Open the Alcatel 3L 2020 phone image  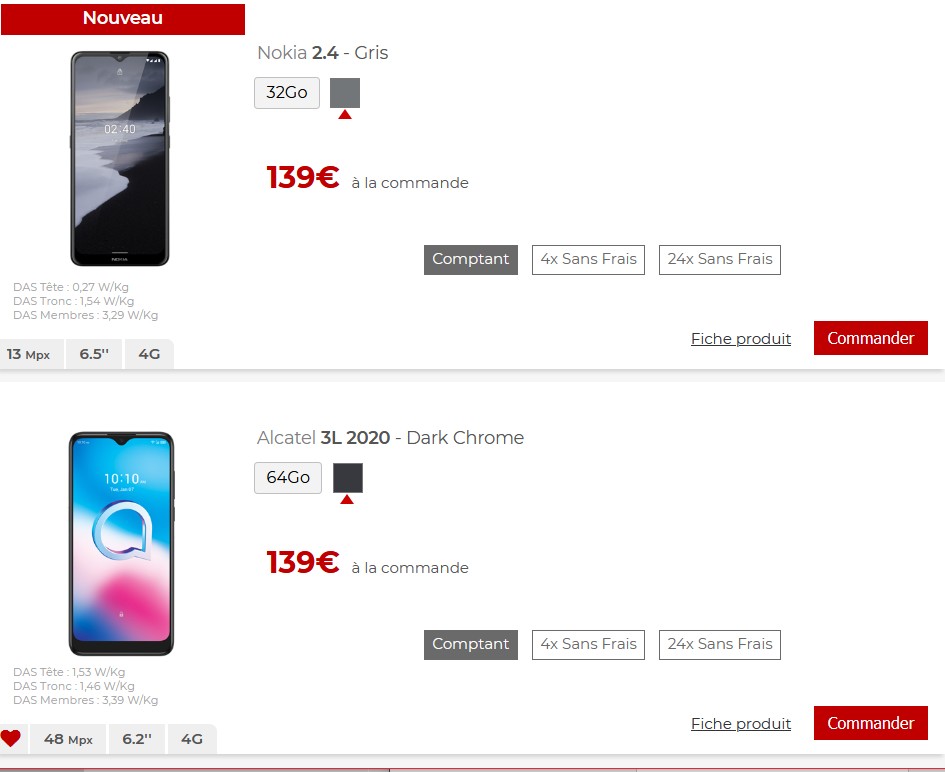121,544
